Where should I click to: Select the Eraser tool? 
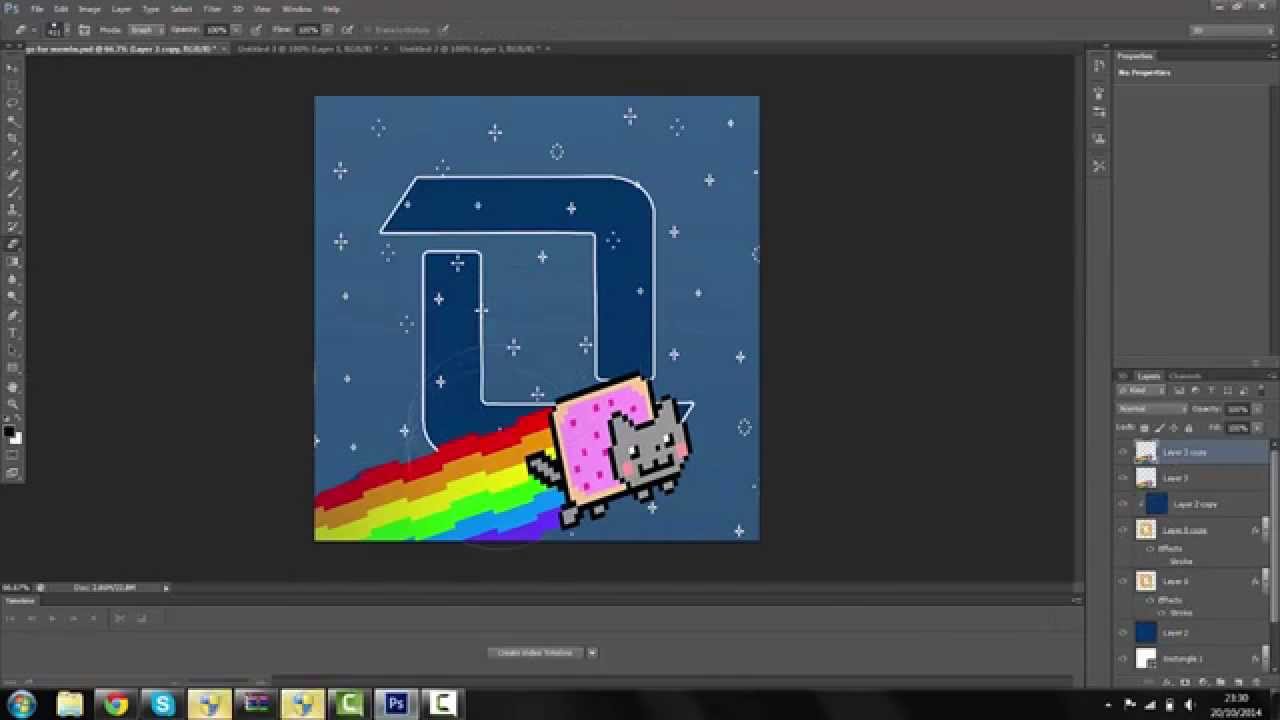point(13,244)
